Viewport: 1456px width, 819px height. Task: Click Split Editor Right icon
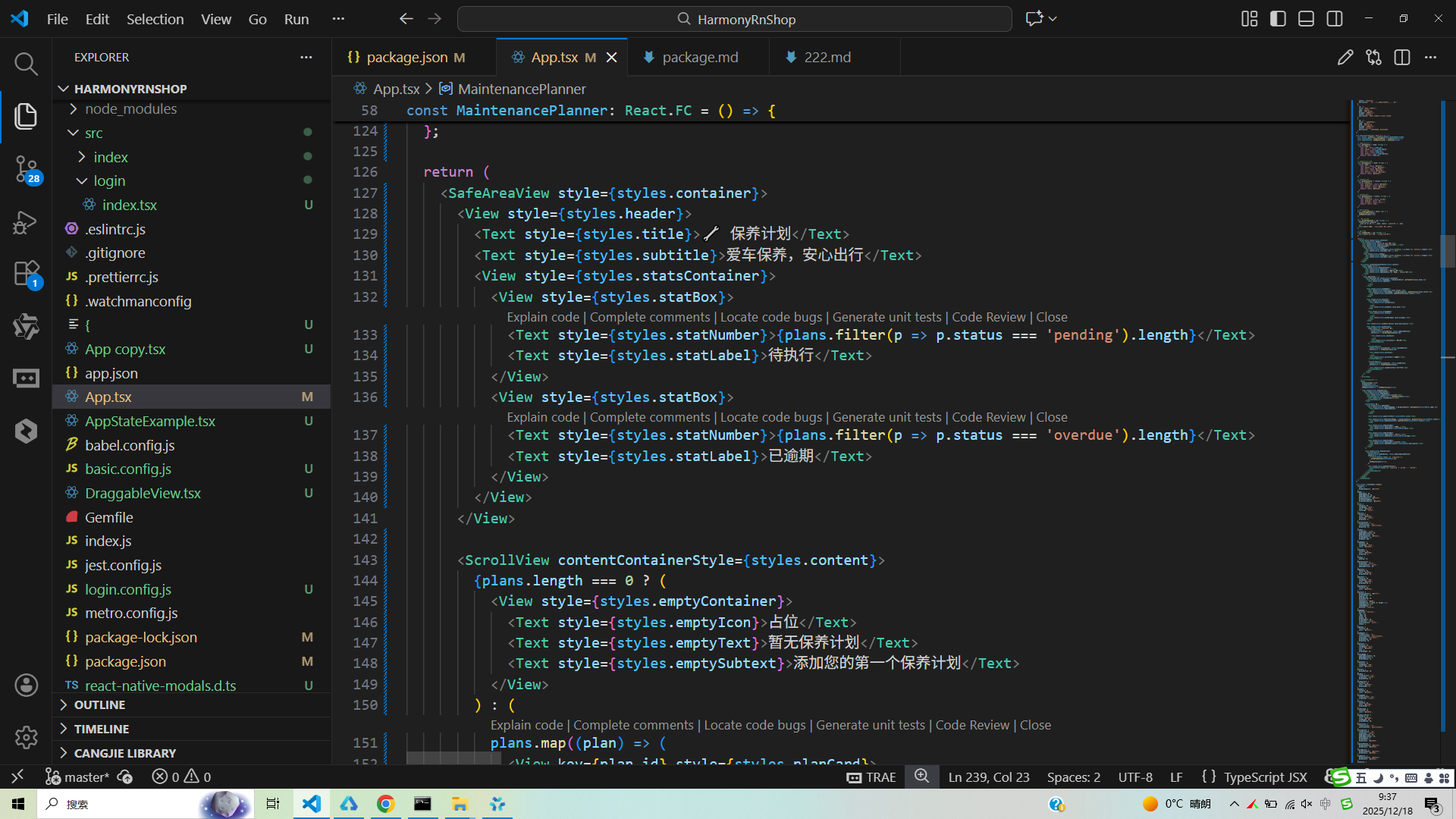(1402, 58)
